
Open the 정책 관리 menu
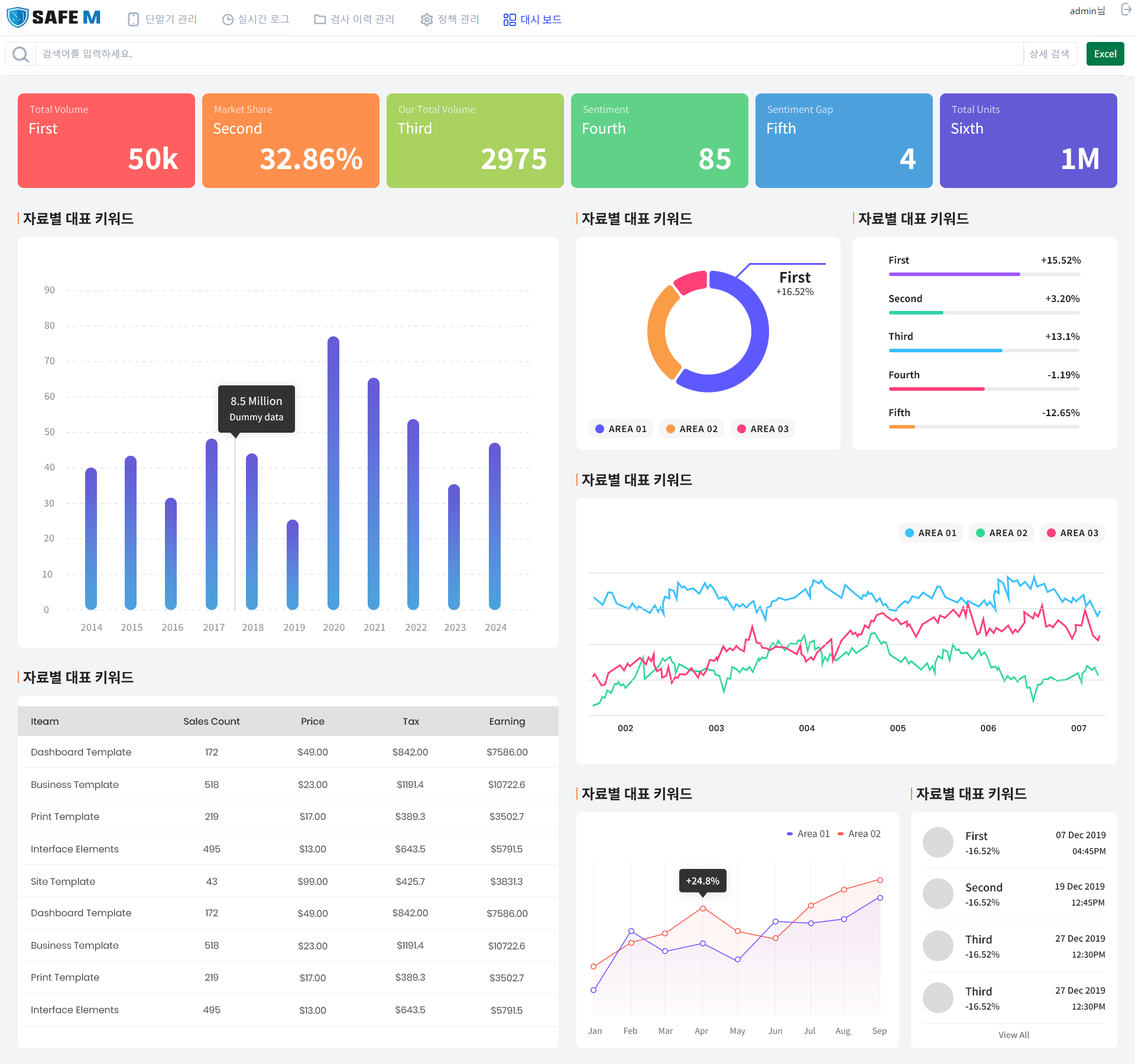point(458,20)
